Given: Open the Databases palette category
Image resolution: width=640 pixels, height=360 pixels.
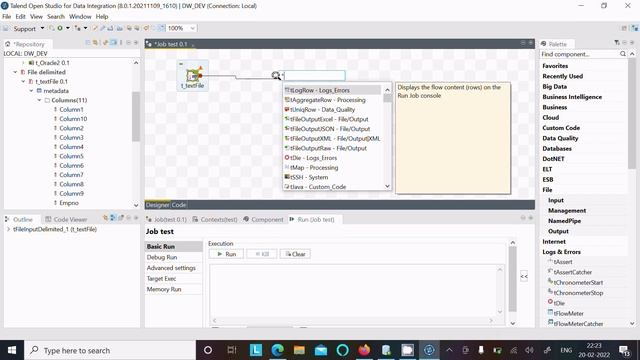Looking at the screenshot, I should tap(557, 149).
